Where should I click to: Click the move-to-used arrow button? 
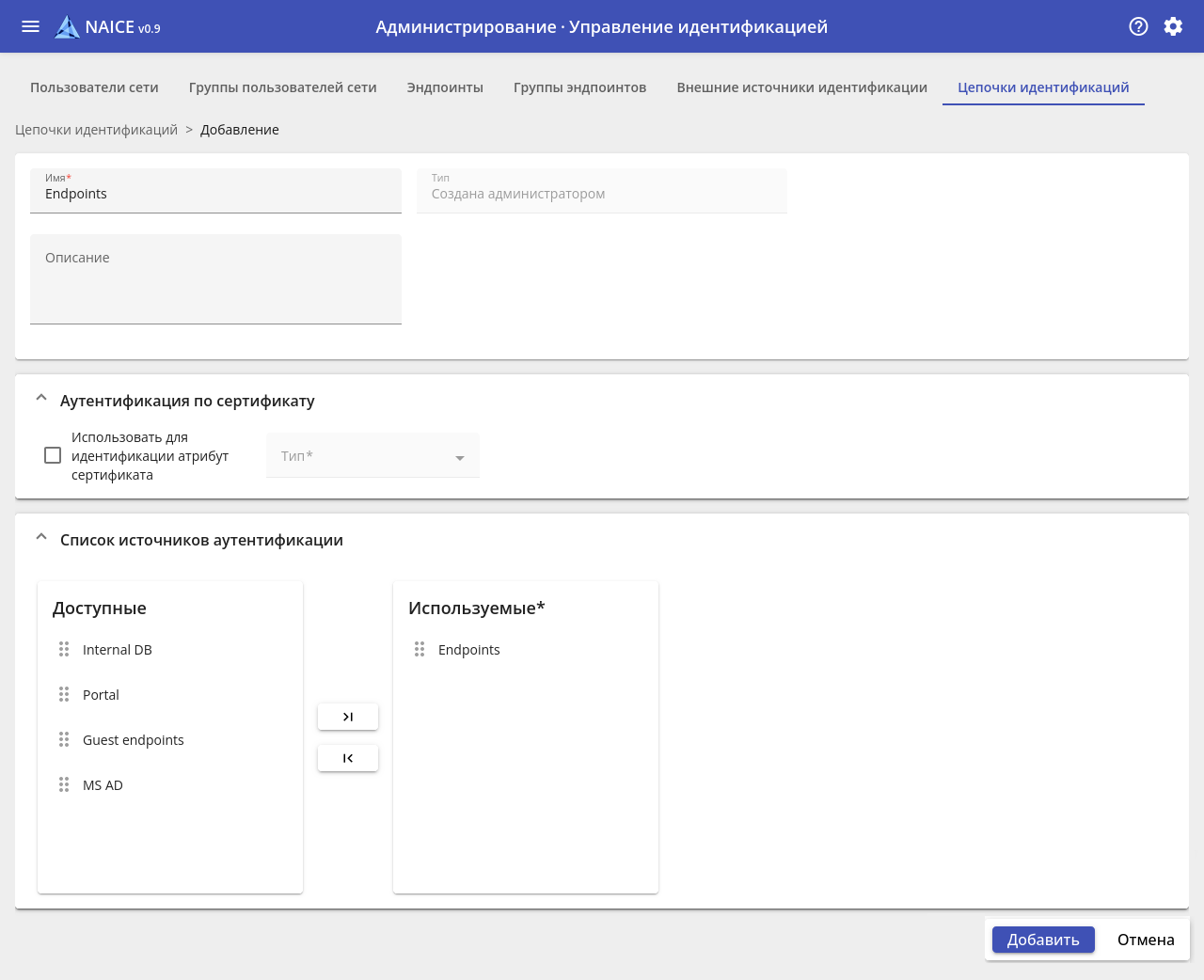348,717
